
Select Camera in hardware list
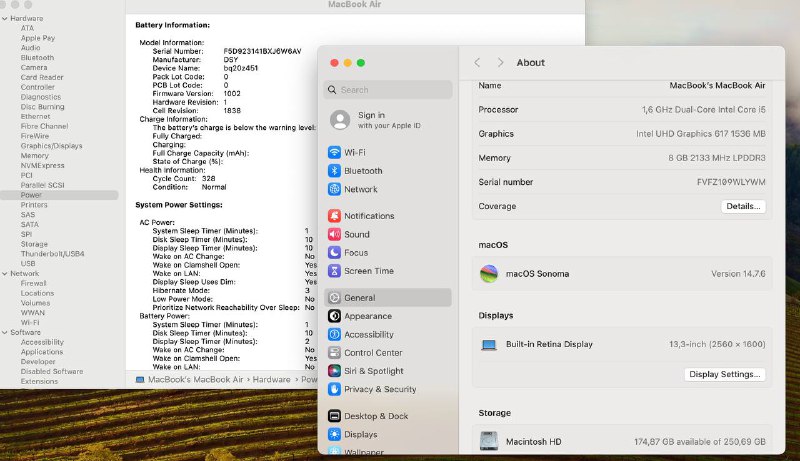[x=34, y=67]
